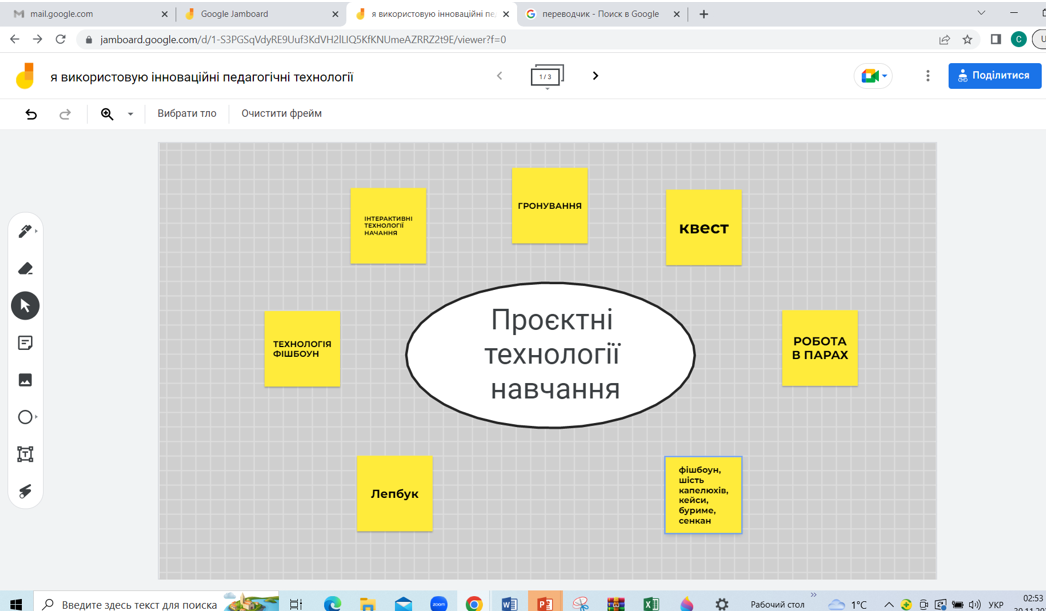
Task: Expand the zoom level dropdown arrow
Action: point(130,114)
